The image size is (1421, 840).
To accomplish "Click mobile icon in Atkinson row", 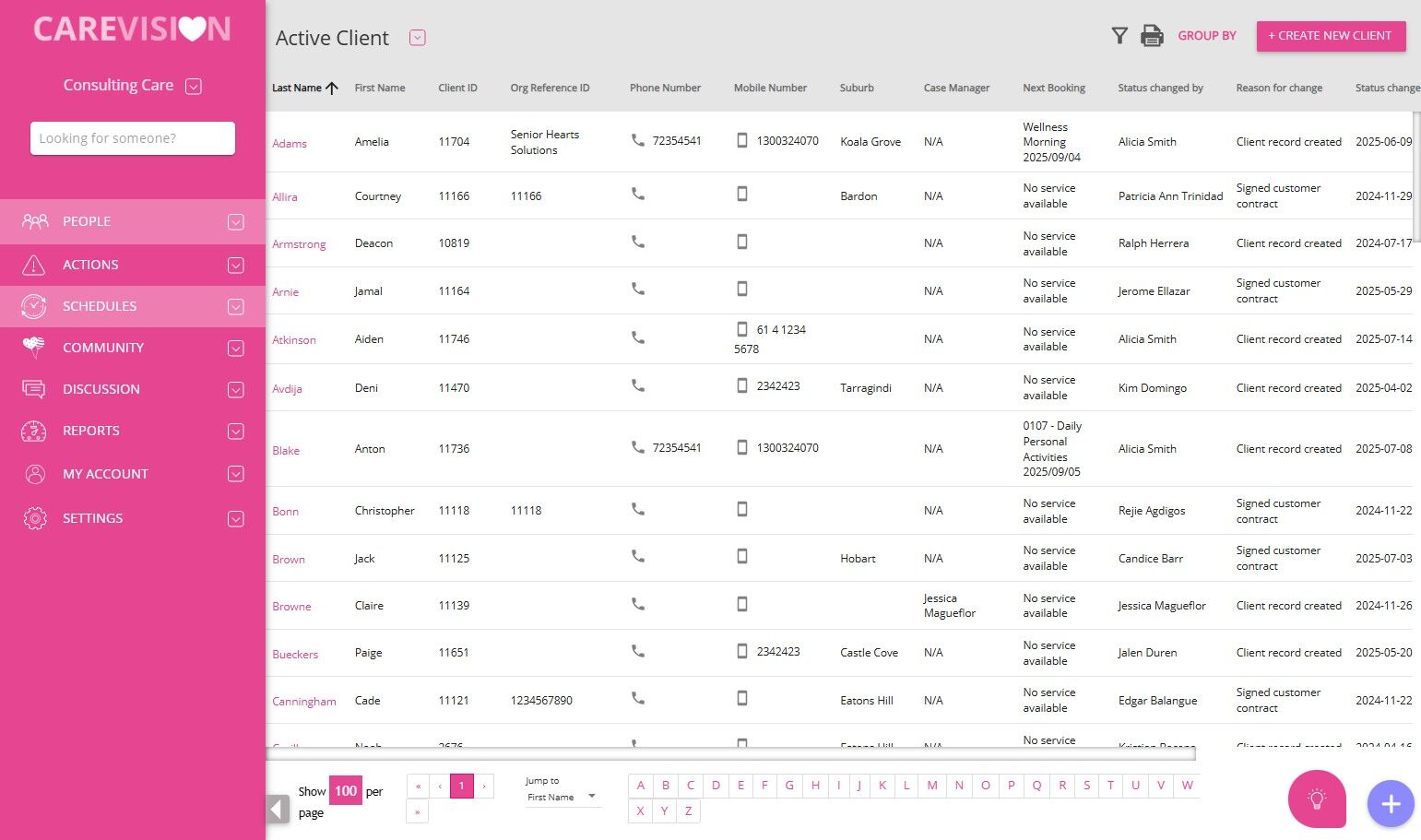I will point(742,329).
